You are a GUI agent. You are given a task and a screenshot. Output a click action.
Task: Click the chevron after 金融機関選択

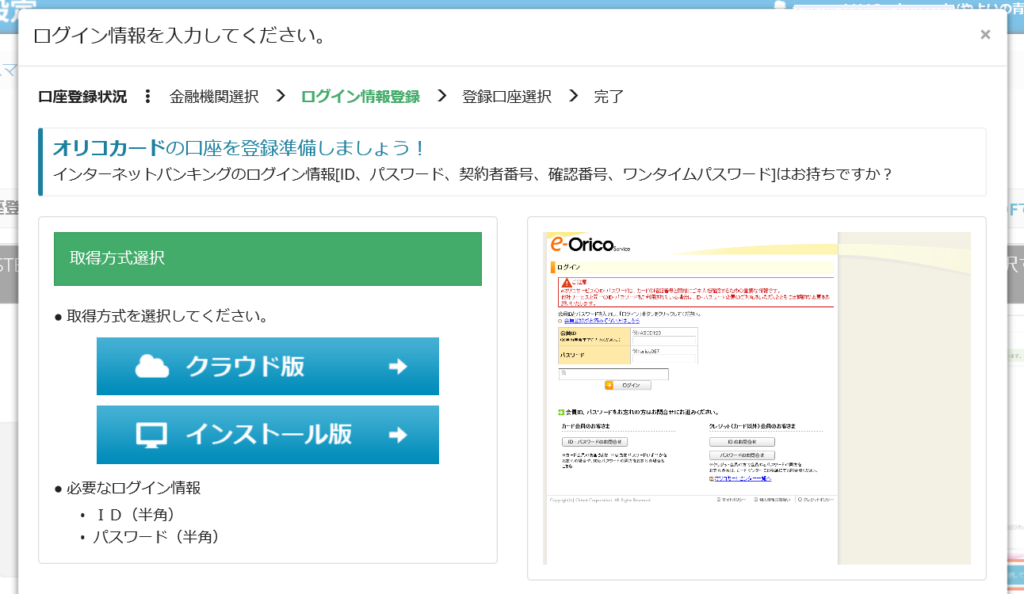(x=281, y=96)
